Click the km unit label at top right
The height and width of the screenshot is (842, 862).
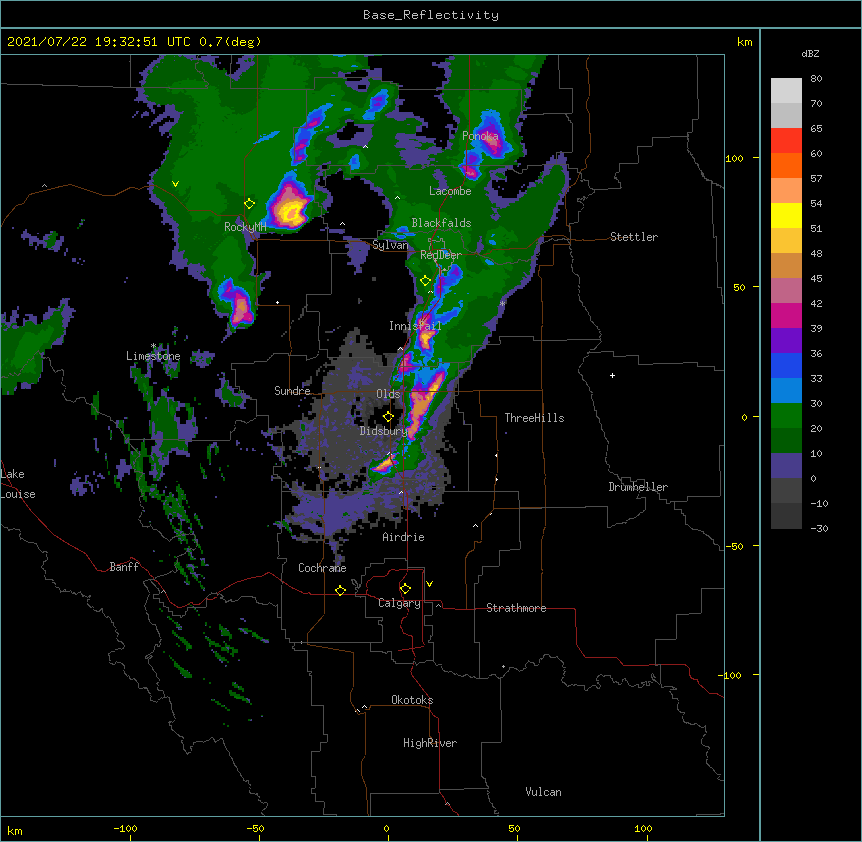click(744, 42)
